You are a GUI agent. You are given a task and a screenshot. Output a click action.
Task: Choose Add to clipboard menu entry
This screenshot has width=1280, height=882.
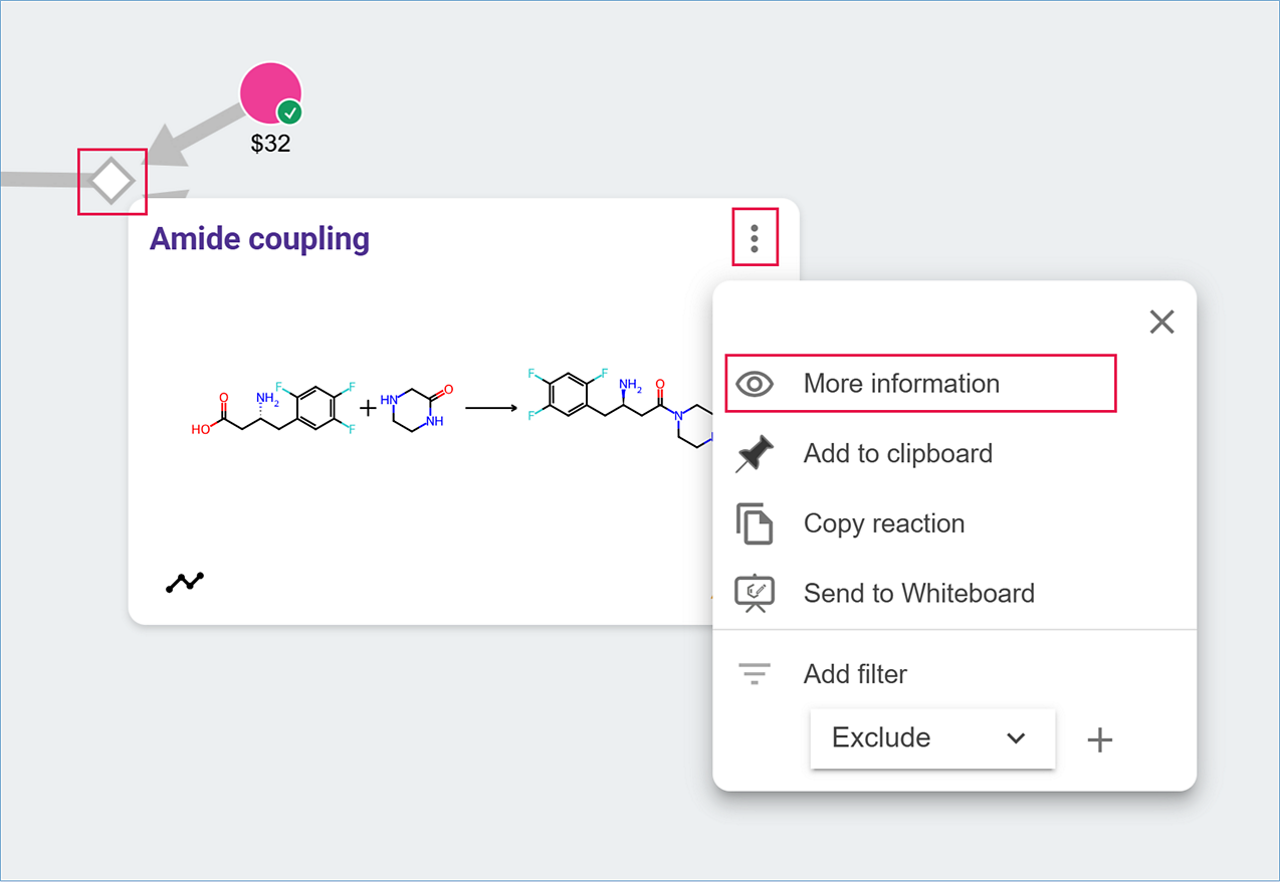point(897,454)
